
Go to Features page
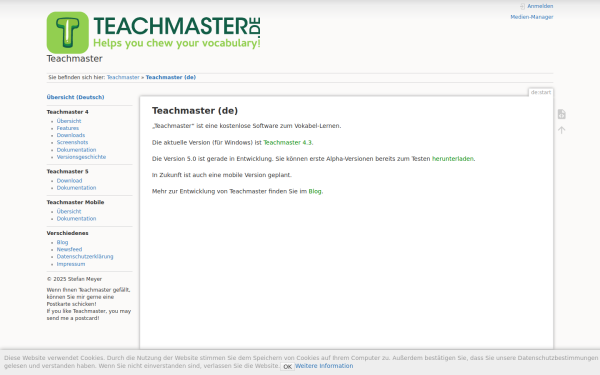[68, 128]
